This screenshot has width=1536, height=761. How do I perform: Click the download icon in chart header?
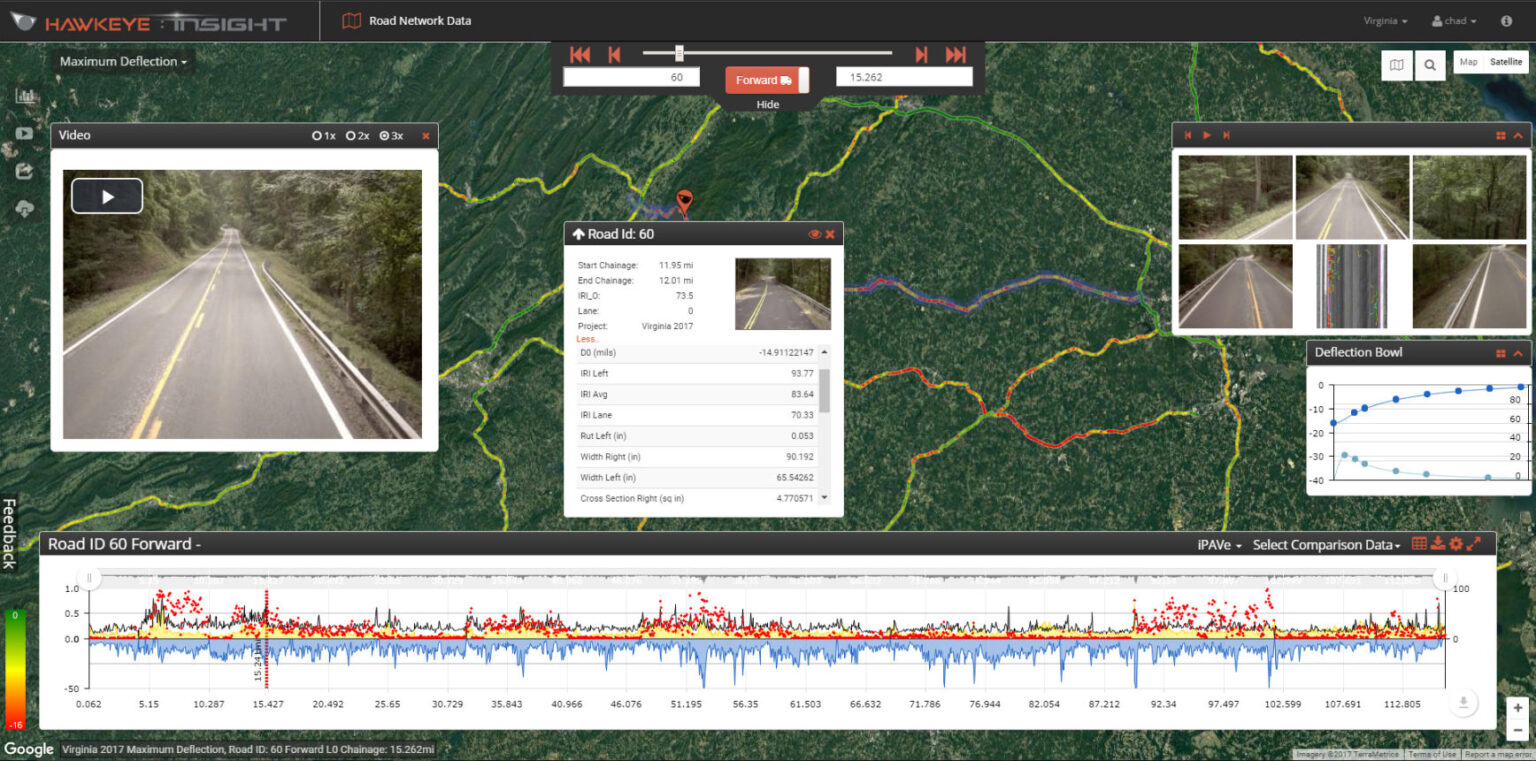point(1438,544)
